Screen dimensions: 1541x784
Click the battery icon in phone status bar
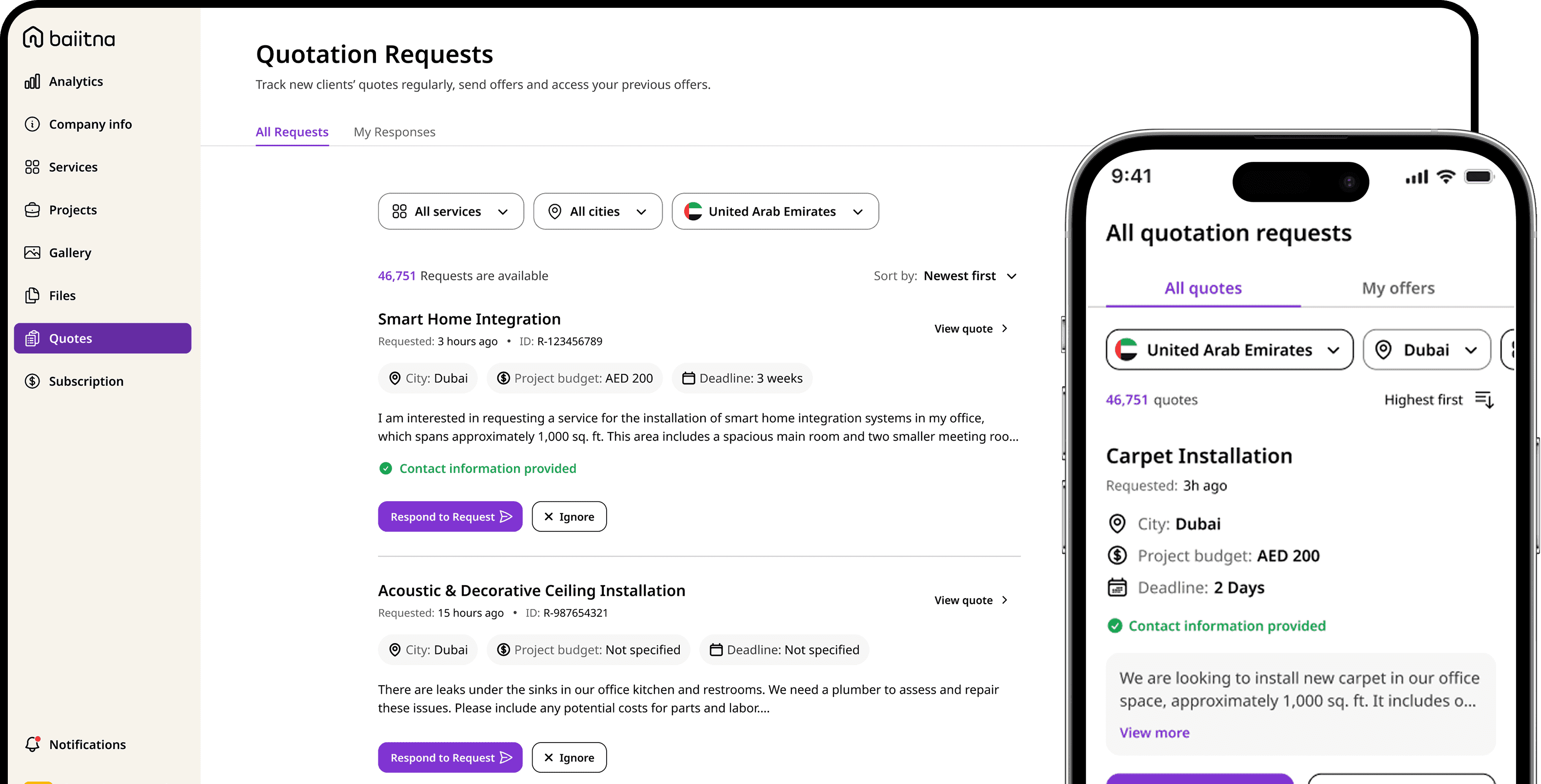1479,176
